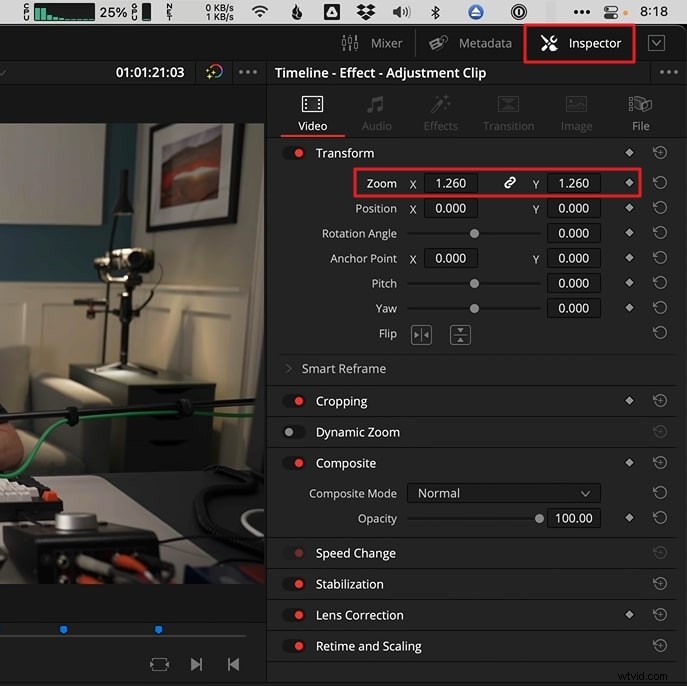687x686 pixels.
Task: Toggle the Transform section switch
Action: 294,153
